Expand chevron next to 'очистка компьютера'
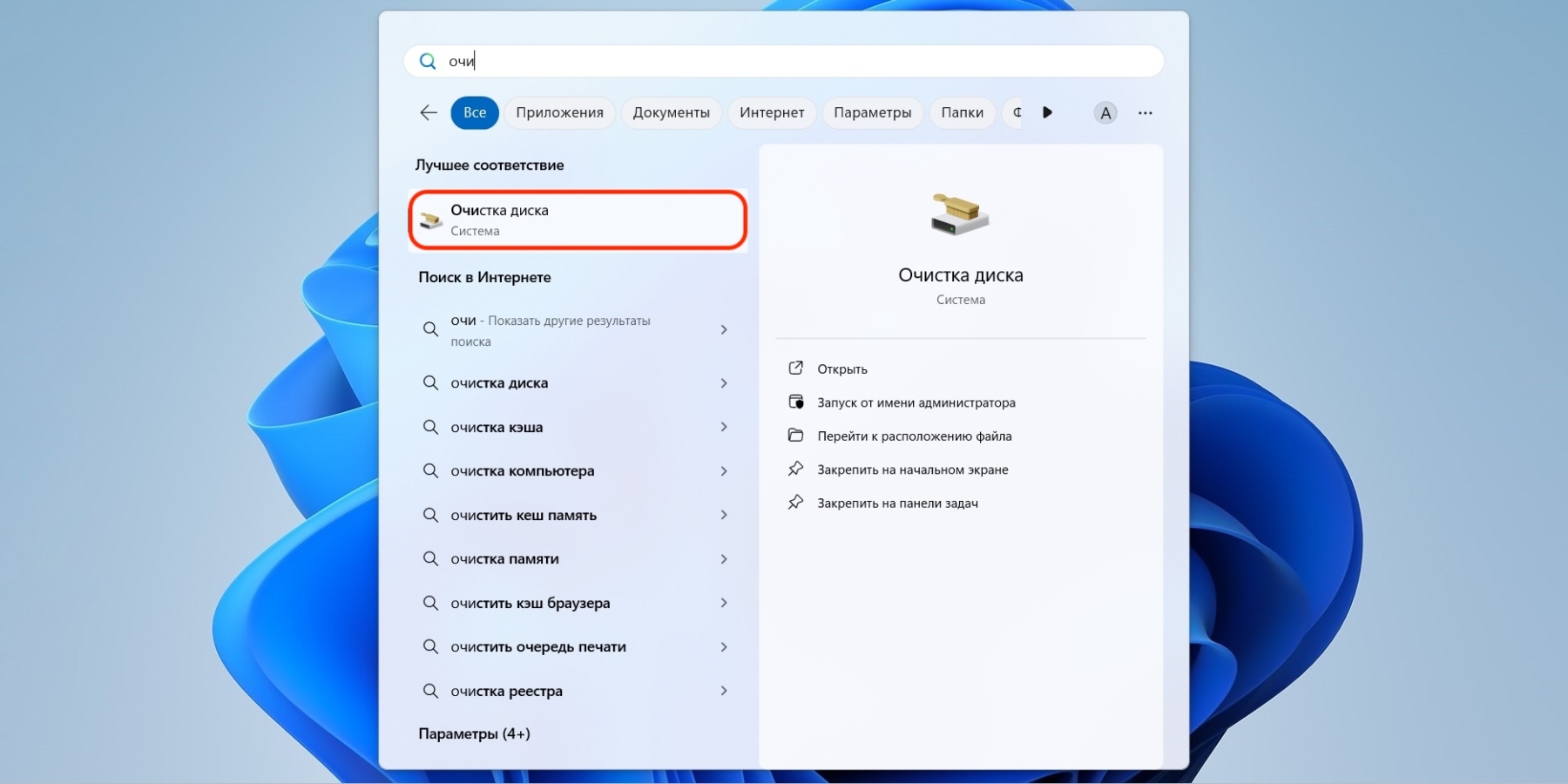 (x=723, y=471)
